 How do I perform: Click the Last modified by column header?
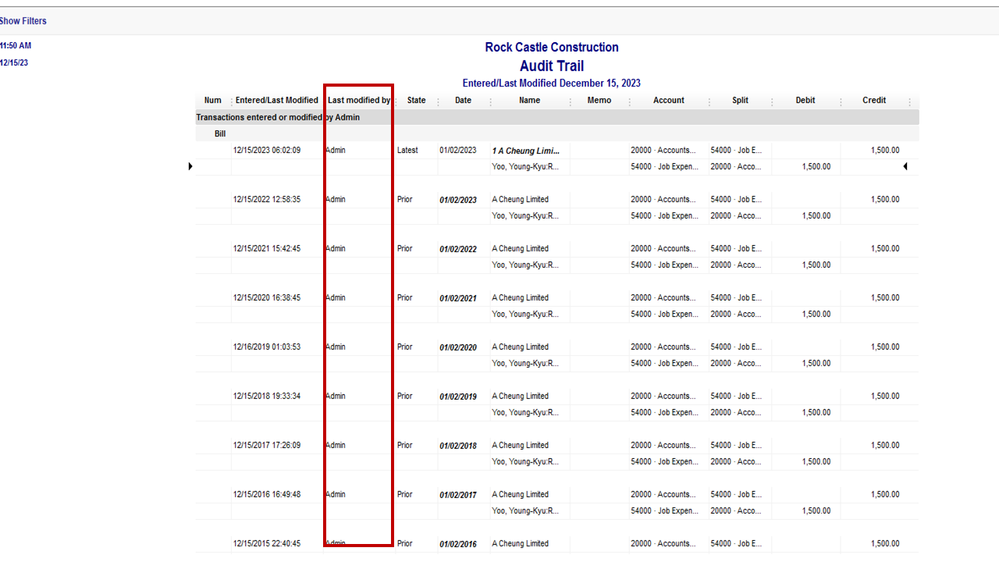pos(359,101)
